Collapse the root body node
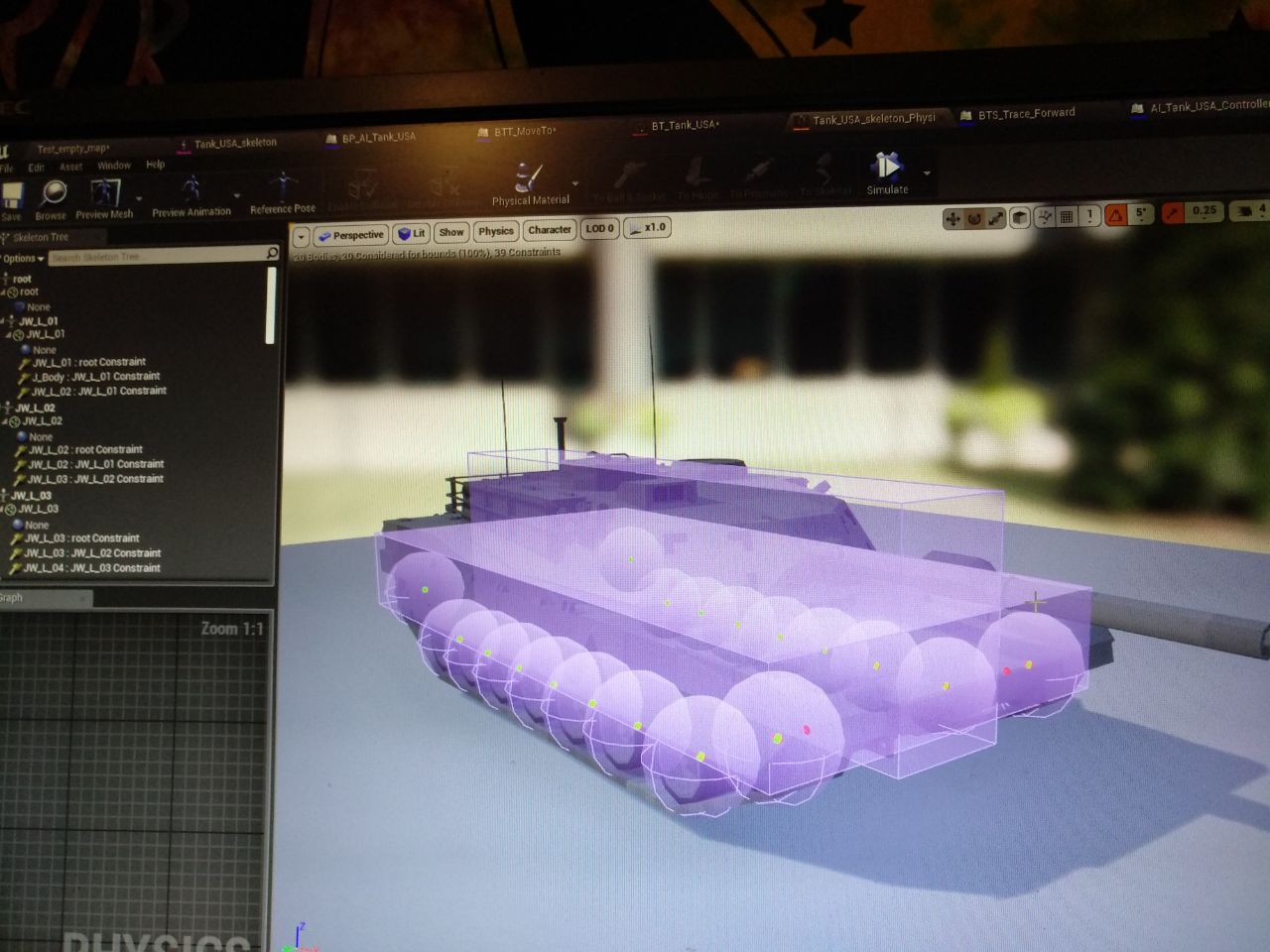 pos(3,293)
